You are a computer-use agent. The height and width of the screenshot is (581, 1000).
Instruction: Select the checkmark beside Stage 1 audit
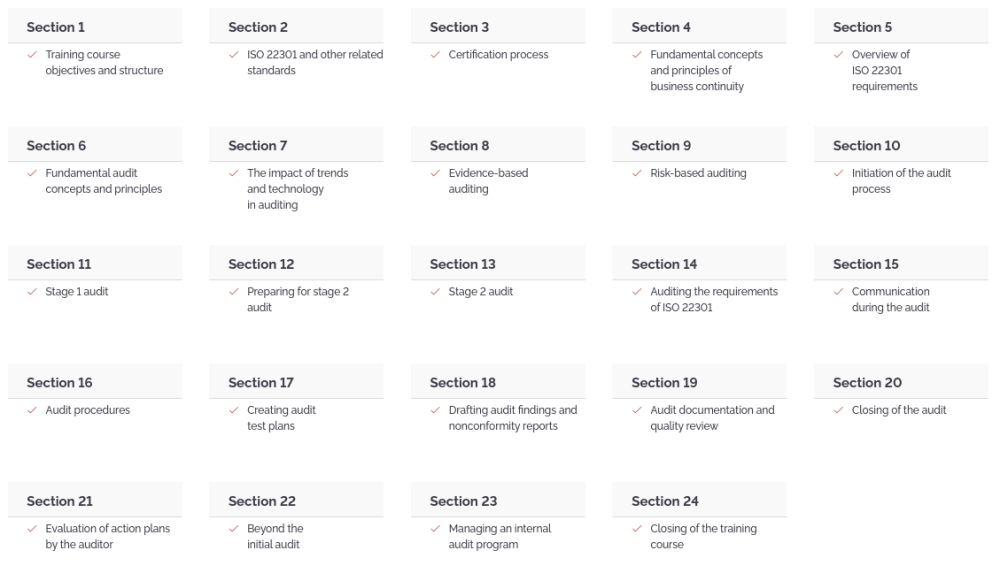32,292
